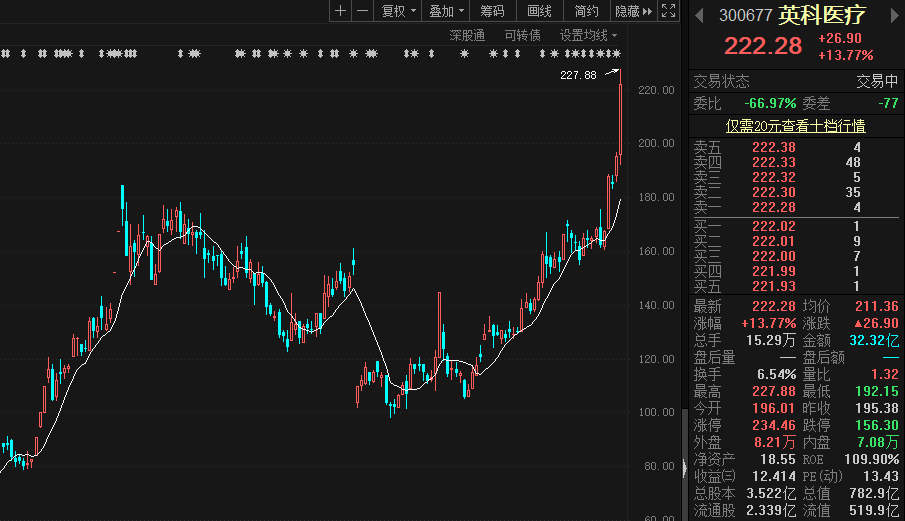The width and height of the screenshot is (905, 521).
Task: Open the 叠加 overlay dropdown
Action: (446, 11)
